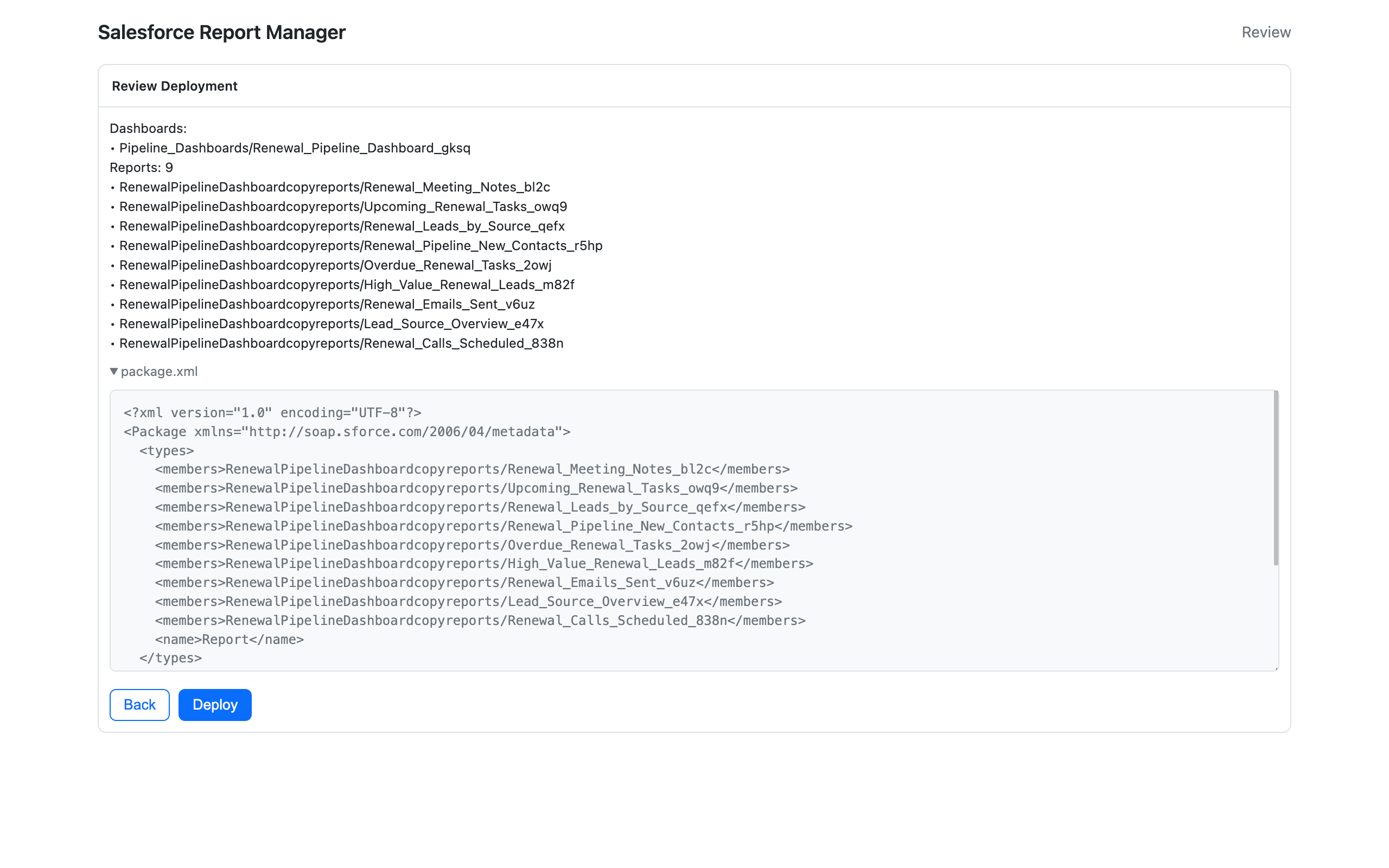This screenshot has width=1389, height=868.
Task: Click XML members line for Overdue_Renewal_Tasks_2owj
Action: [473, 545]
